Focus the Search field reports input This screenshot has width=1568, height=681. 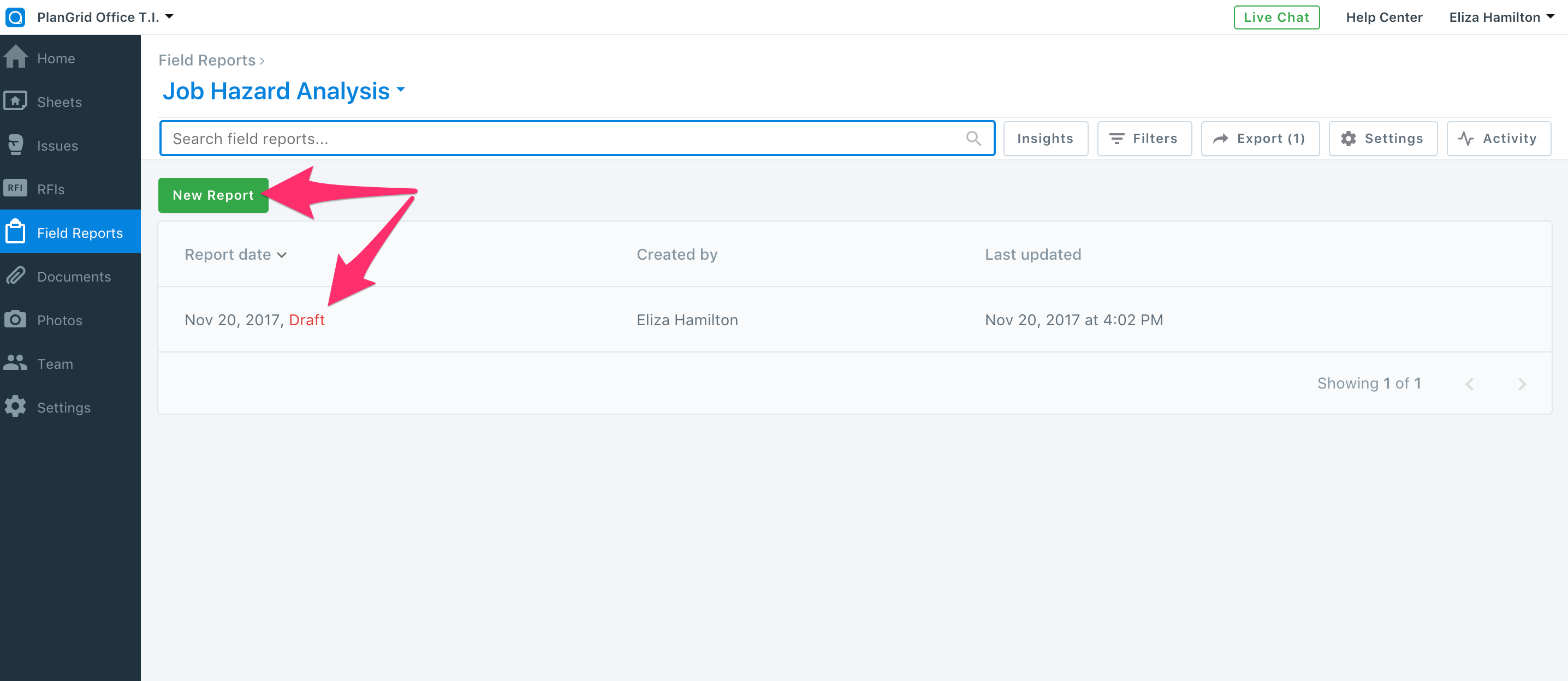pos(577,139)
